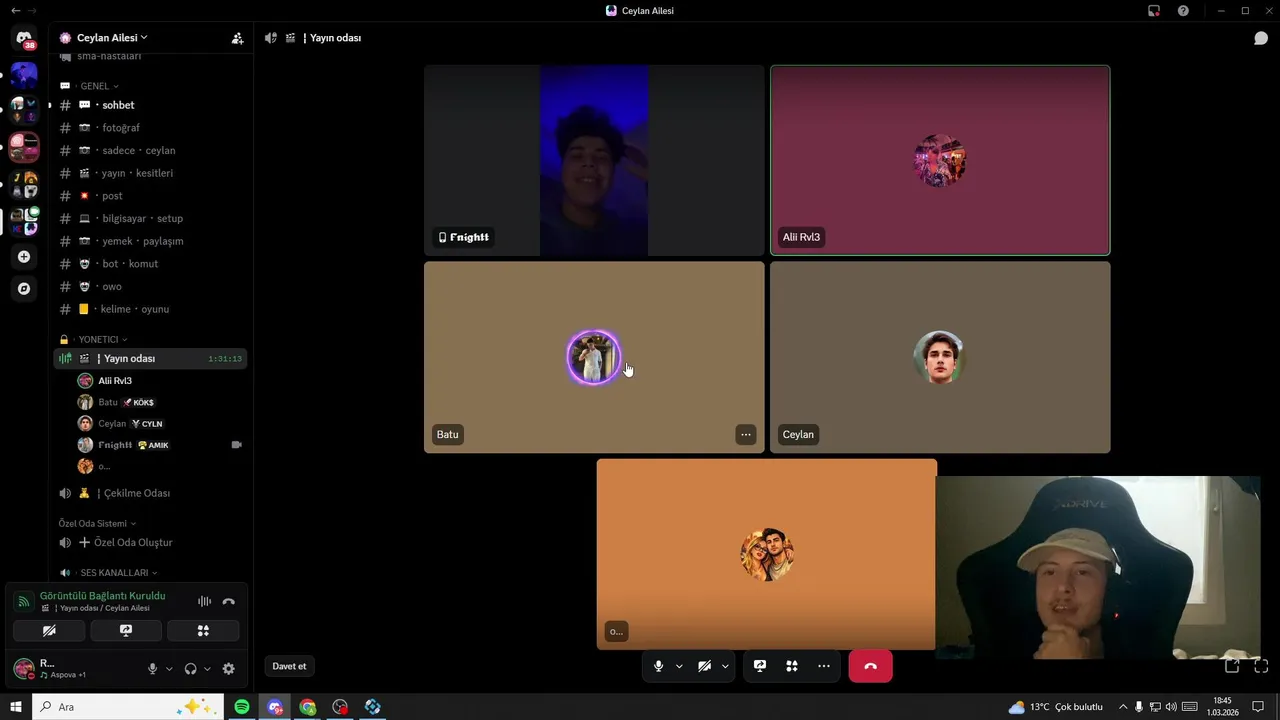Open yemek paylaşım channel
The width and height of the screenshot is (1280, 720).
coord(150,241)
